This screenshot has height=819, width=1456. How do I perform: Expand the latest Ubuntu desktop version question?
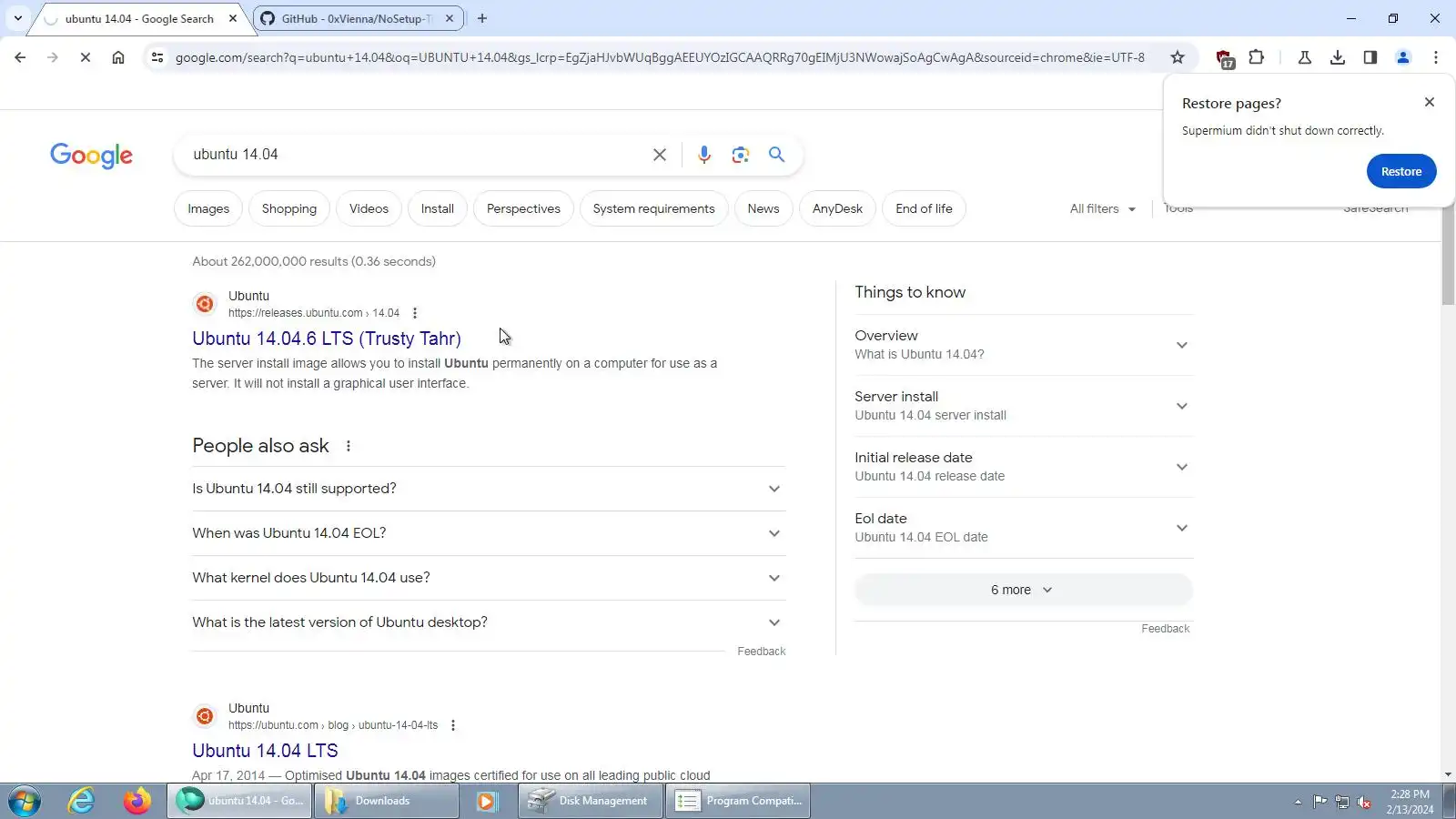(x=489, y=622)
